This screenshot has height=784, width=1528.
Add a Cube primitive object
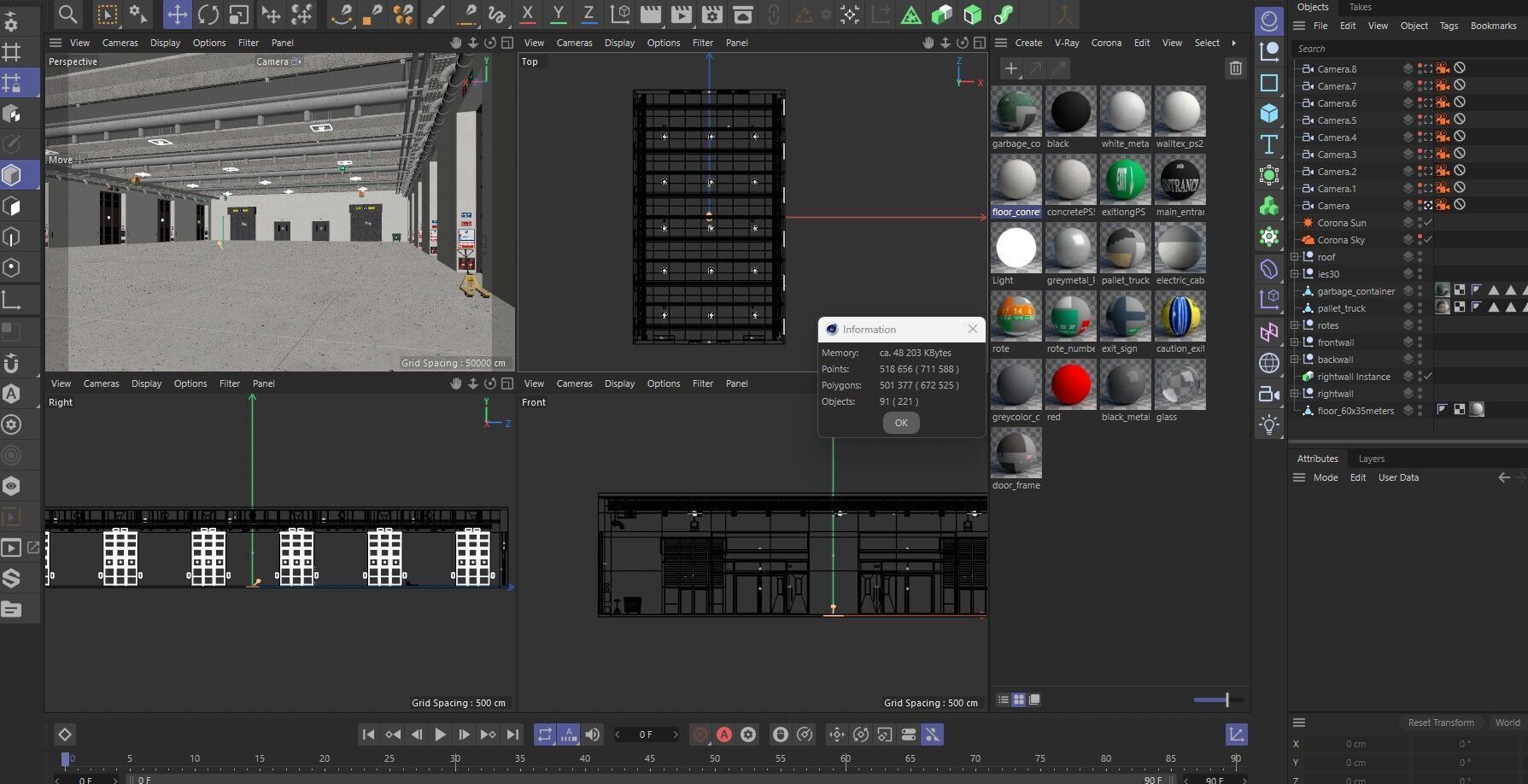tap(1269, 113)
